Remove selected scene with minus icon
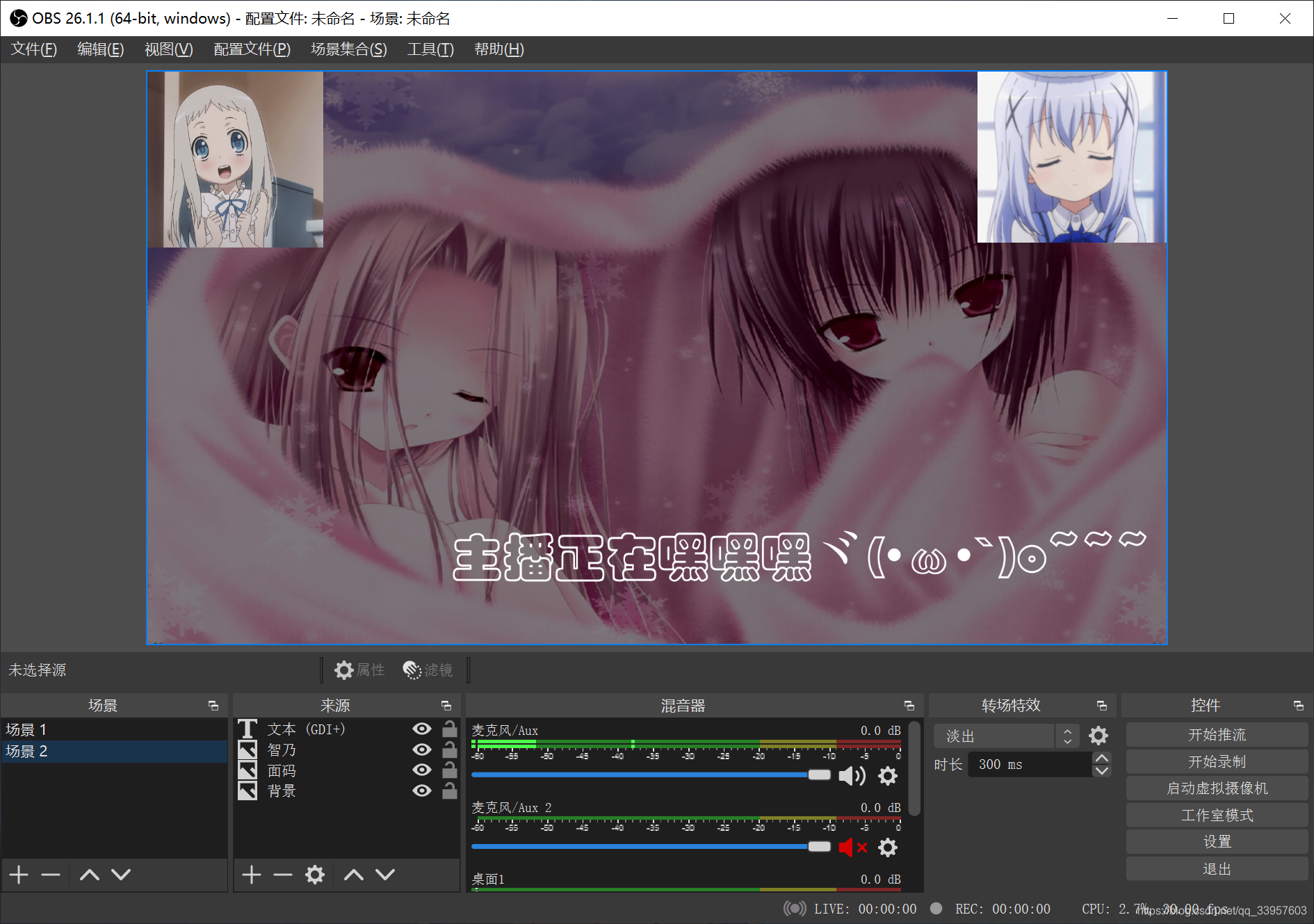 (51, 875)
